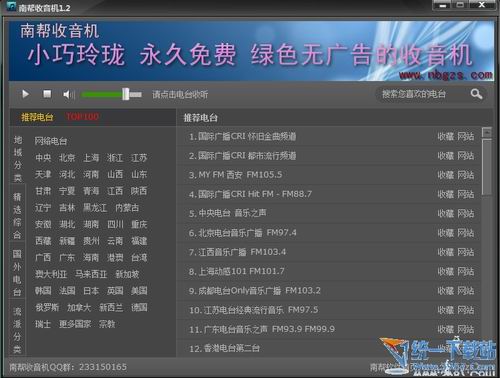
Task: Click 网站 for station 1 怀旧金曲频道
Action: click(466, 136)
